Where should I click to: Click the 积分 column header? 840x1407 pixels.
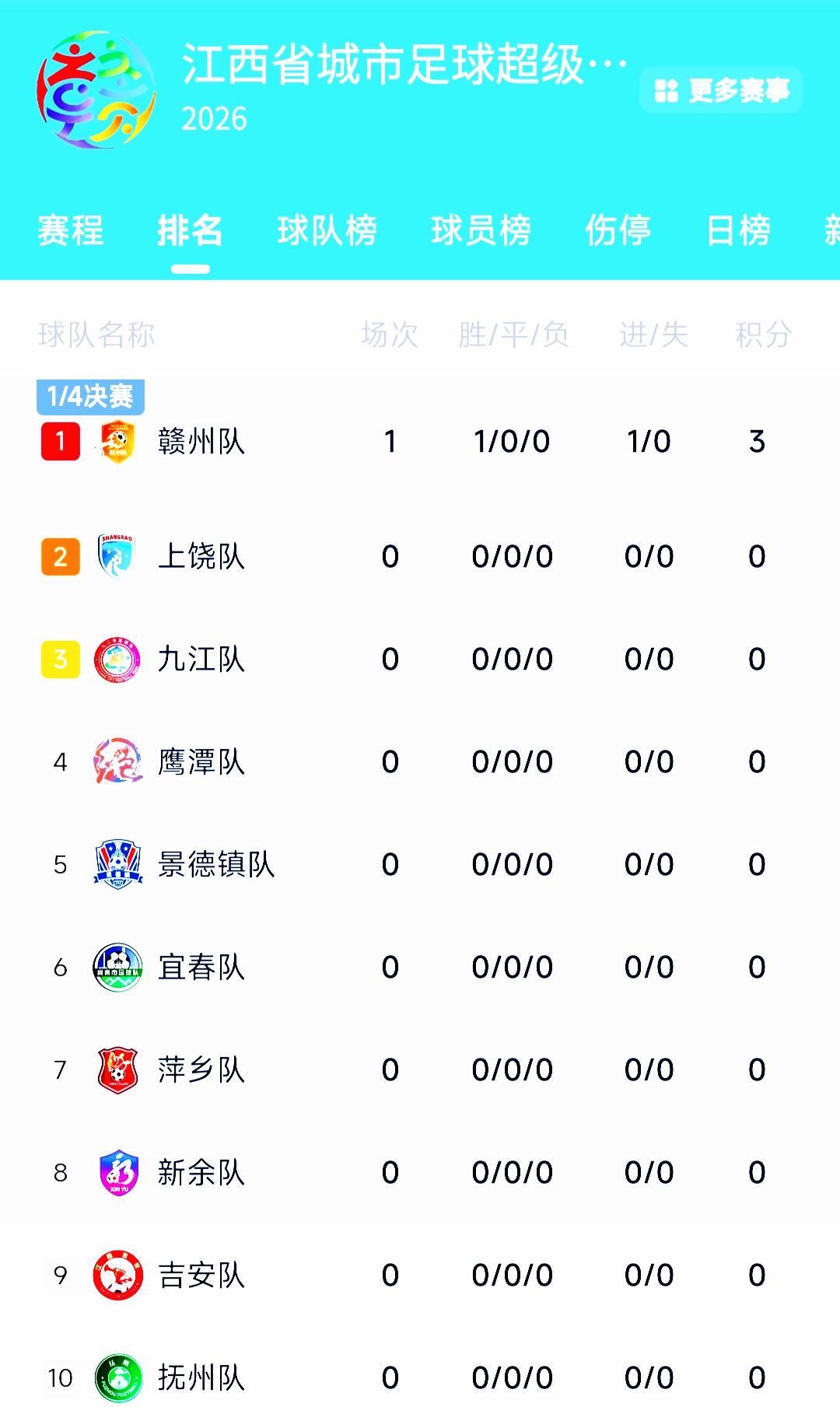click(x=764, y=334)
